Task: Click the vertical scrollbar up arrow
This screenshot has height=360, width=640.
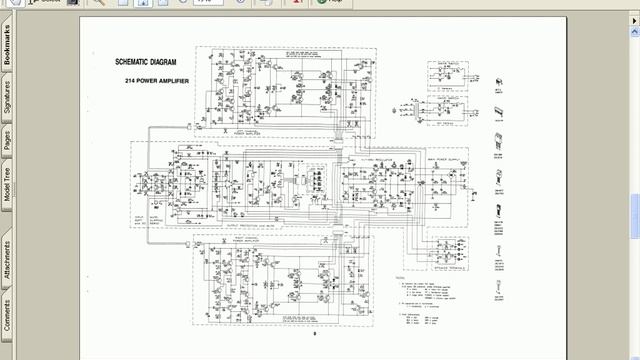Action: [635, 31]
